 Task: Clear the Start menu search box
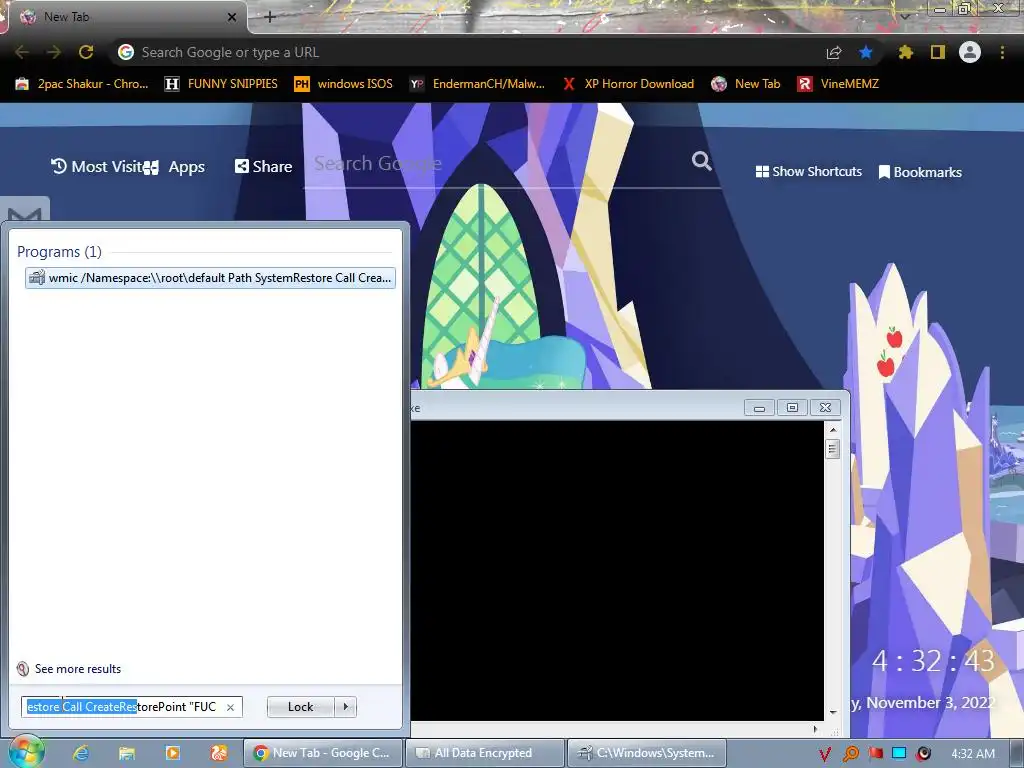[x=231, y=707]
